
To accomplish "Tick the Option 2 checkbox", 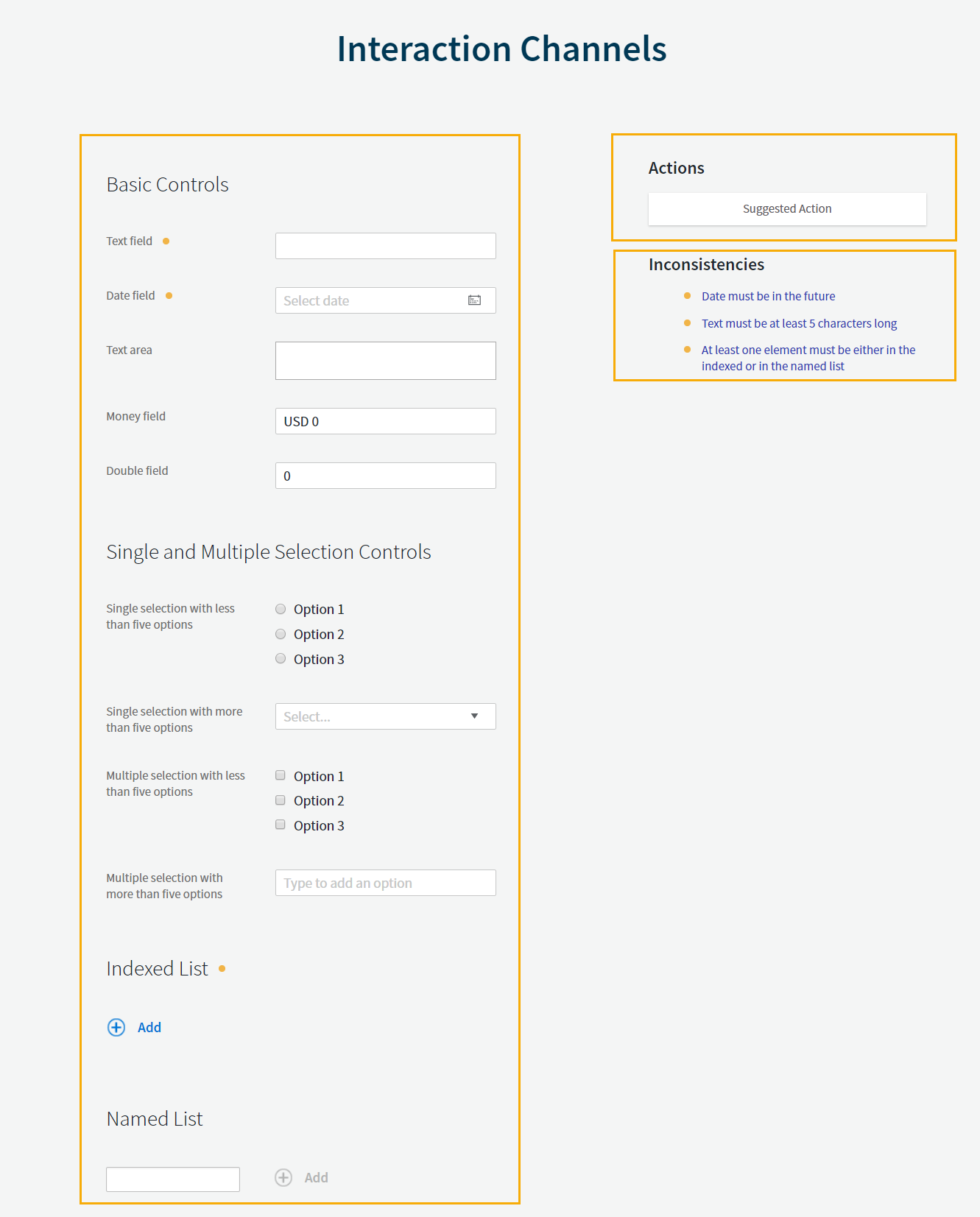I will [281, 800].
